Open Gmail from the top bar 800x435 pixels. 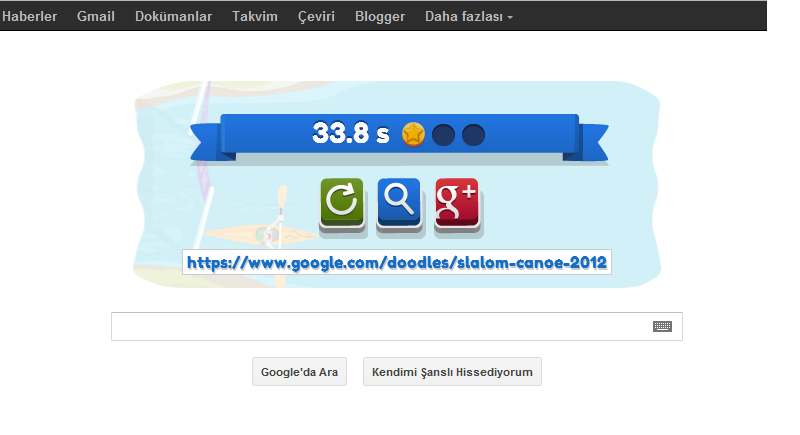[95, 16]
